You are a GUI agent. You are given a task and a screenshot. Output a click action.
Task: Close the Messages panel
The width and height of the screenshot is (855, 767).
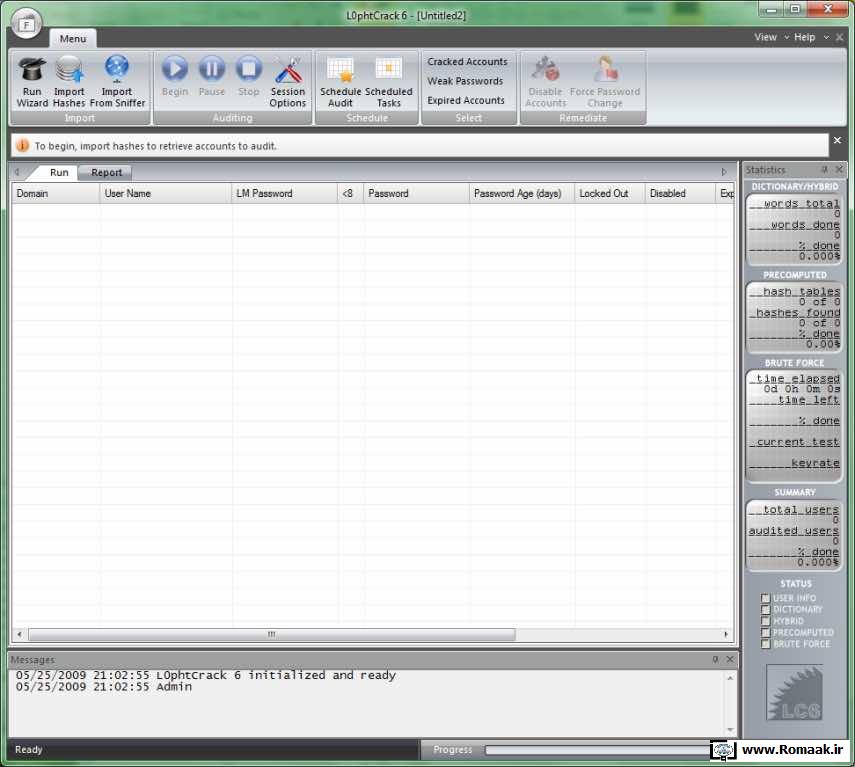730,660
